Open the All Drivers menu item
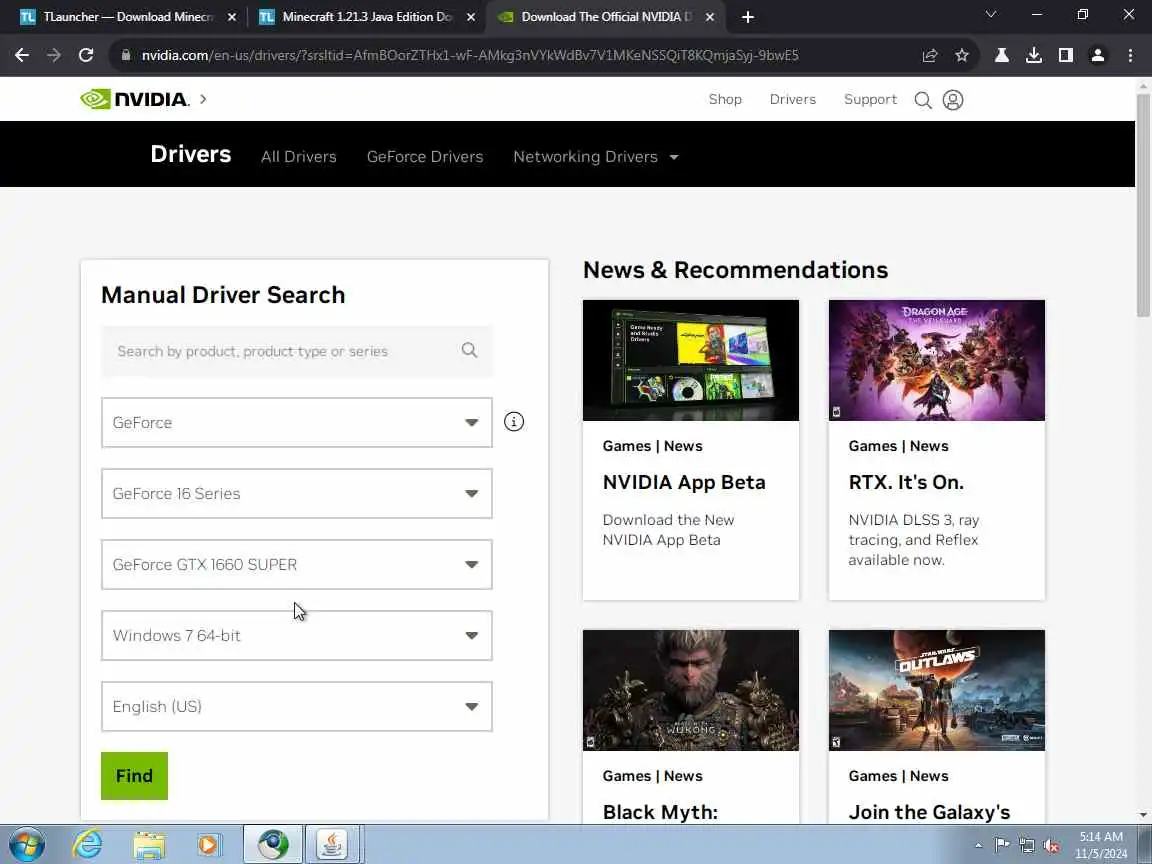The width and height of the screenshot is (1152, 864). tap(299, 156)
